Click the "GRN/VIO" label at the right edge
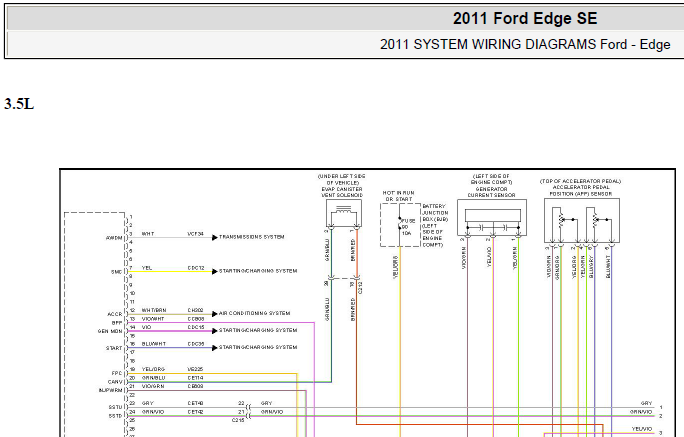This screenshot has height=437, width=684. 641,412
